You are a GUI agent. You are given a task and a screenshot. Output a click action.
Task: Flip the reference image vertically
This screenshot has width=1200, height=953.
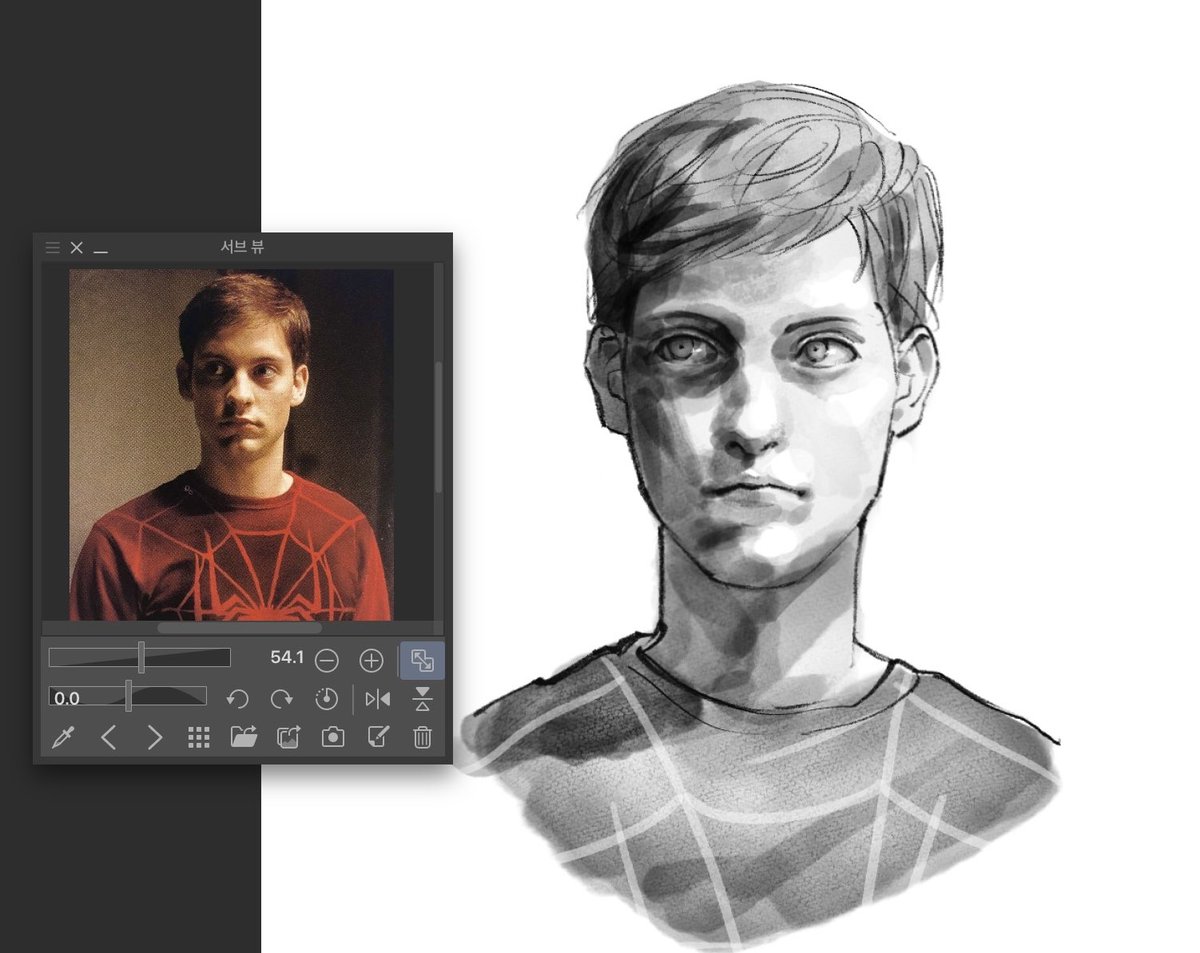point(422,699)
